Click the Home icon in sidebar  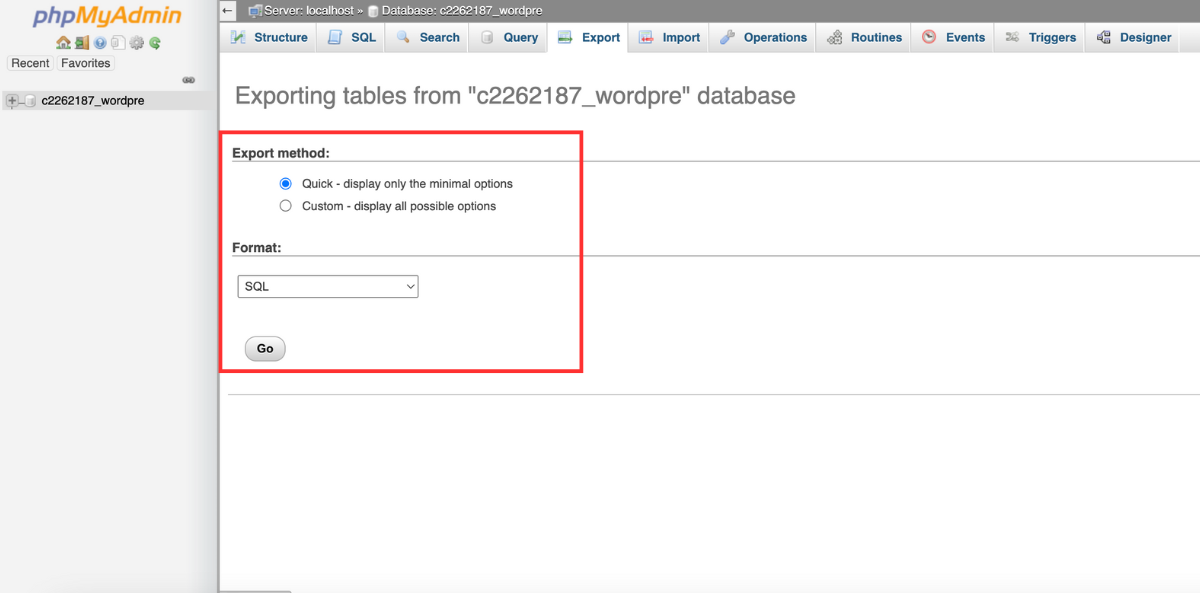pyautogui.click(x=63, y=43)
